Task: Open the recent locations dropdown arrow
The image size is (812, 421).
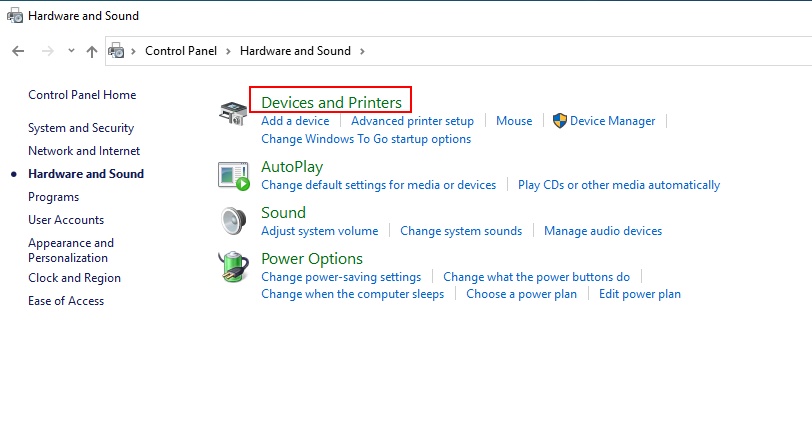Action: click(x=71, y=51)
